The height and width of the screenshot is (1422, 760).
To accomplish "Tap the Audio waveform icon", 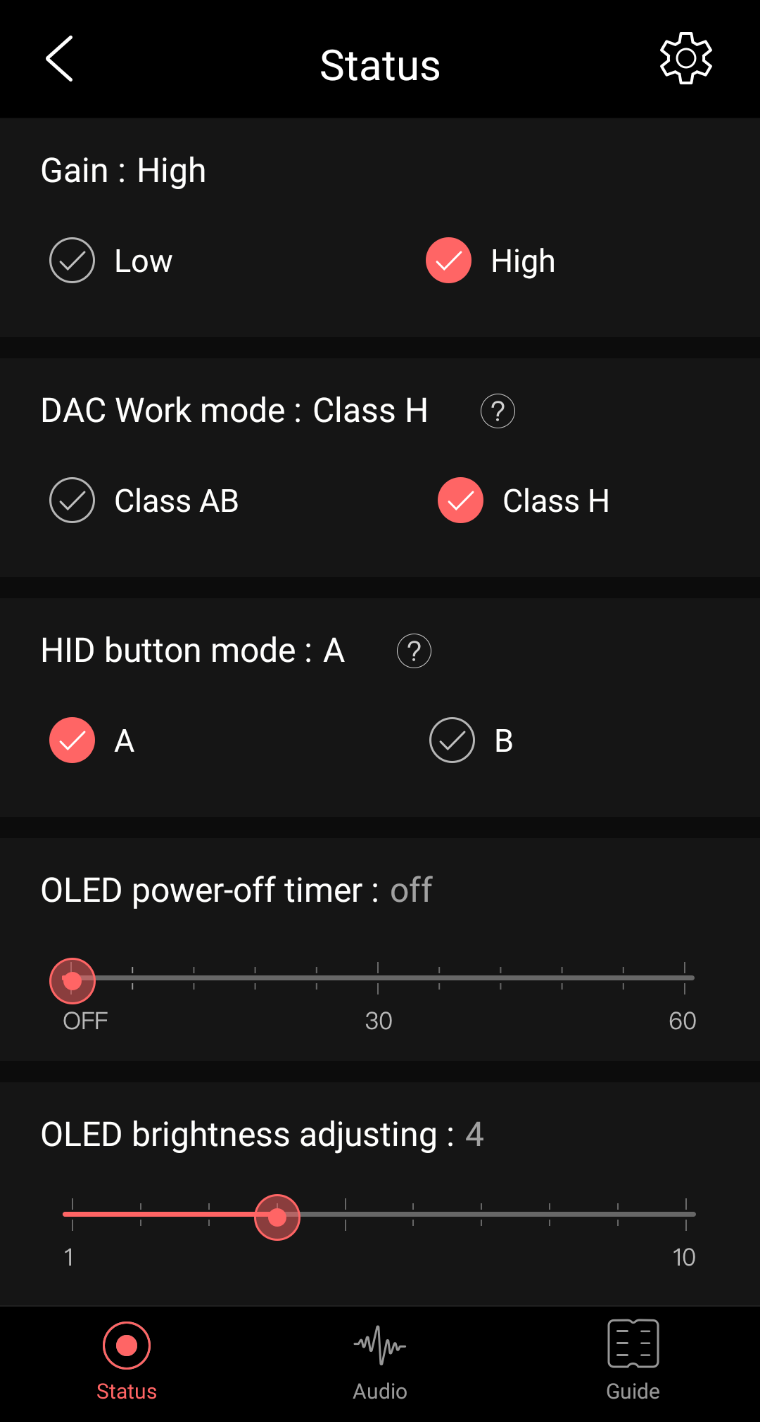I will (380, 1346).
